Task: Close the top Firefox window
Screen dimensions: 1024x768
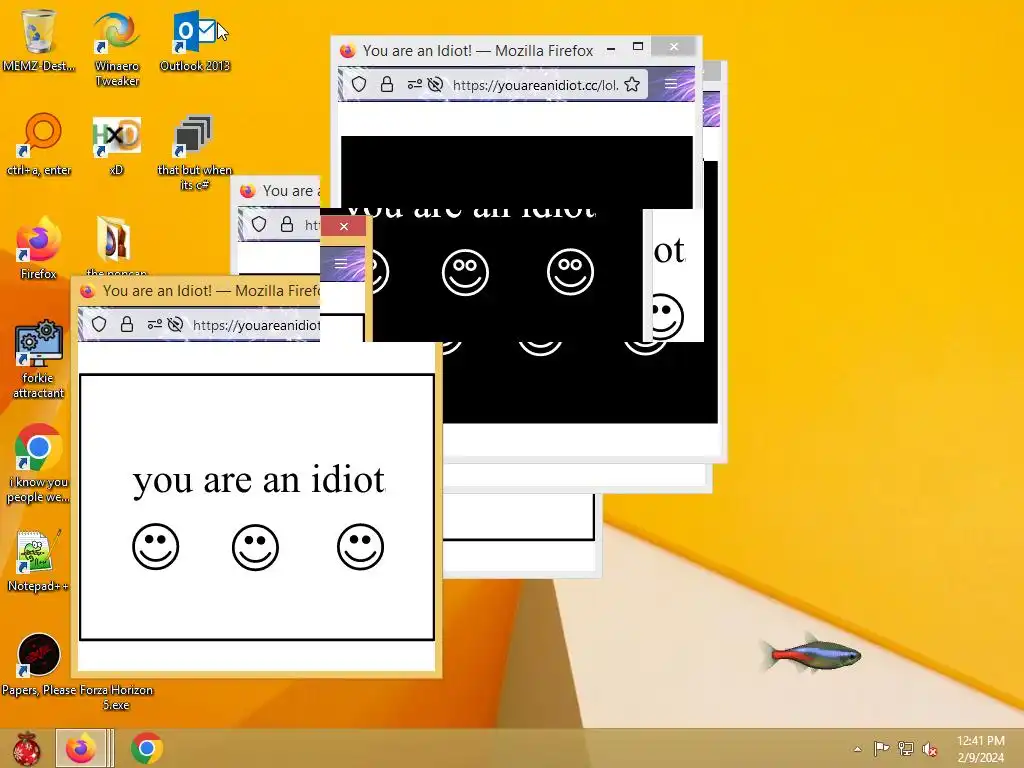Action: point(674,46)
